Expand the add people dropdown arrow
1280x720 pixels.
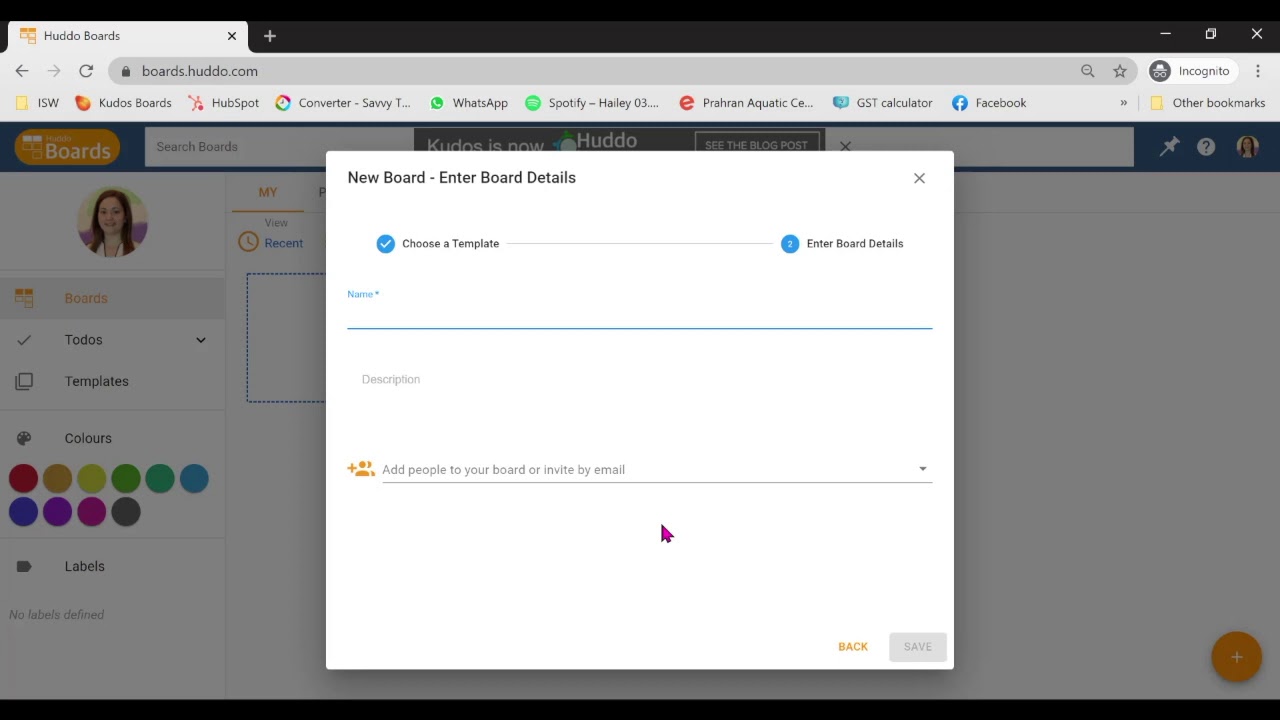(x=922, y=469)
